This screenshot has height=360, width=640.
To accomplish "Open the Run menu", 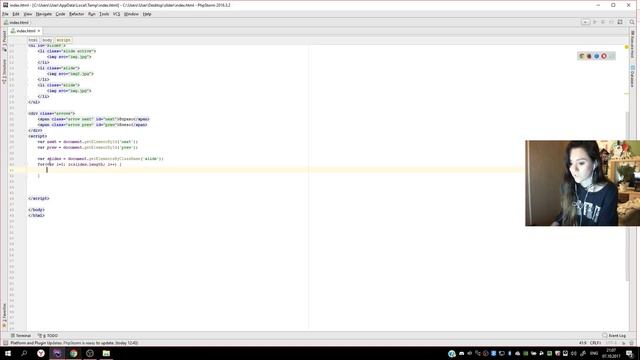I will 91,14.
